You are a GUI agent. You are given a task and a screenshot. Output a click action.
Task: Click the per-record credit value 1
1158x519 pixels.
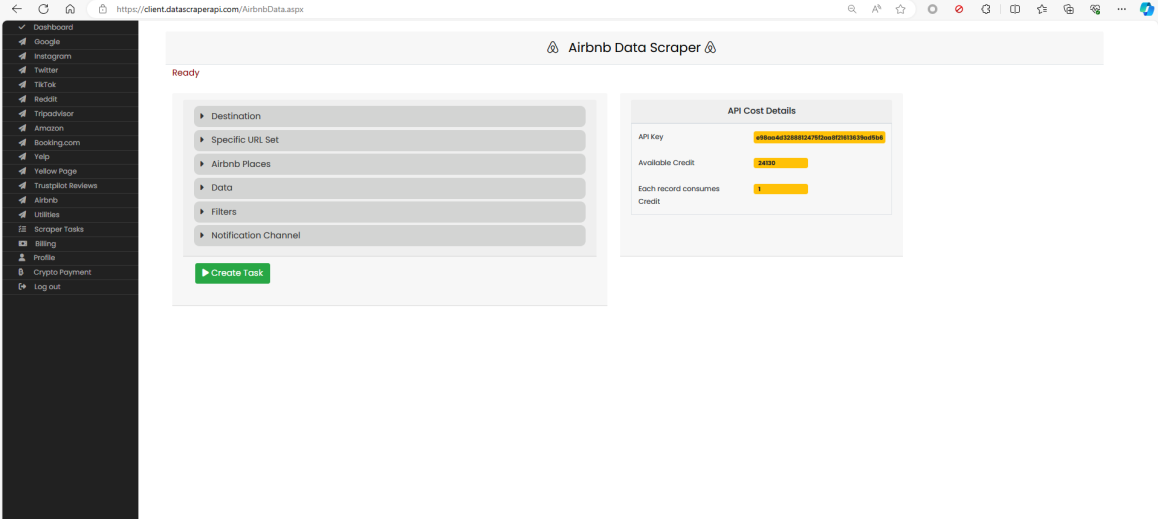781,189
